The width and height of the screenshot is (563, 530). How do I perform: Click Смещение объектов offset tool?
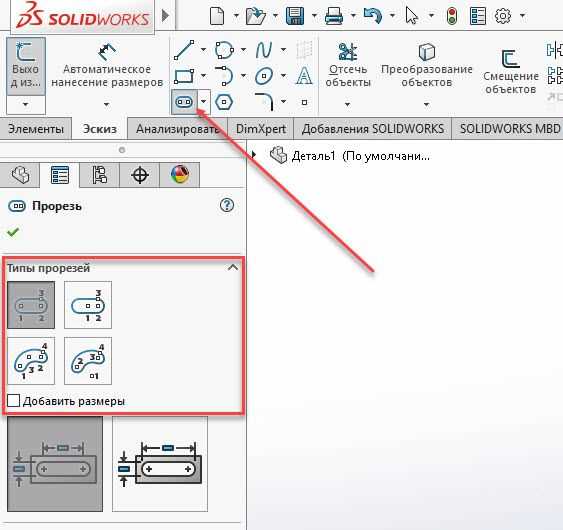coord(511,72)
